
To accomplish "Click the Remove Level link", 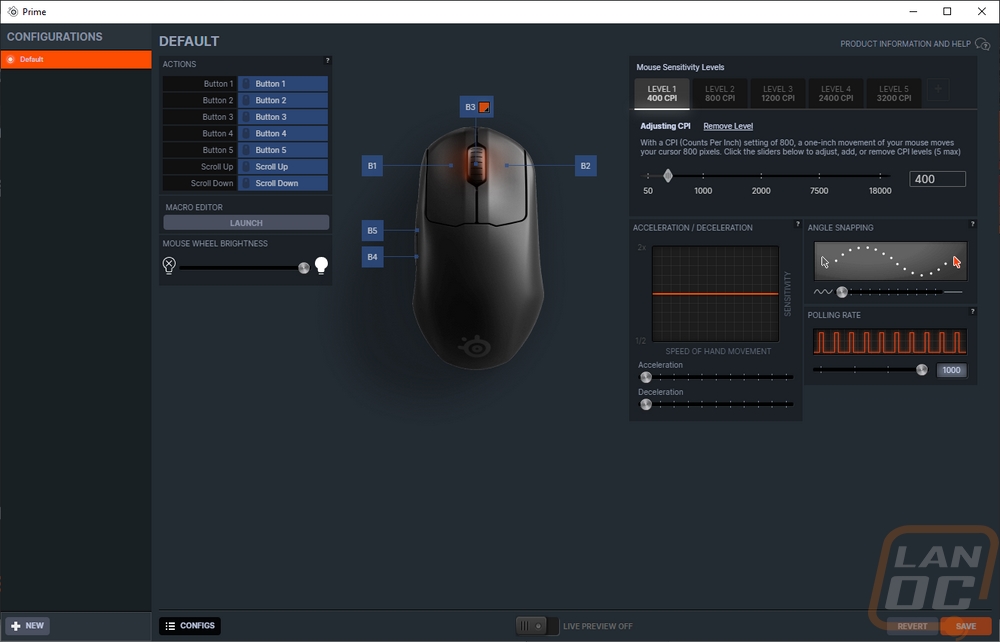I will click(x=728, y=126).
